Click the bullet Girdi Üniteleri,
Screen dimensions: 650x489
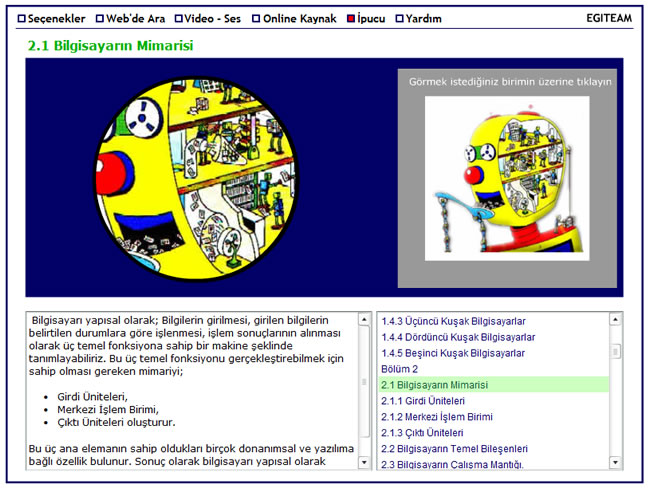point(92,397)
